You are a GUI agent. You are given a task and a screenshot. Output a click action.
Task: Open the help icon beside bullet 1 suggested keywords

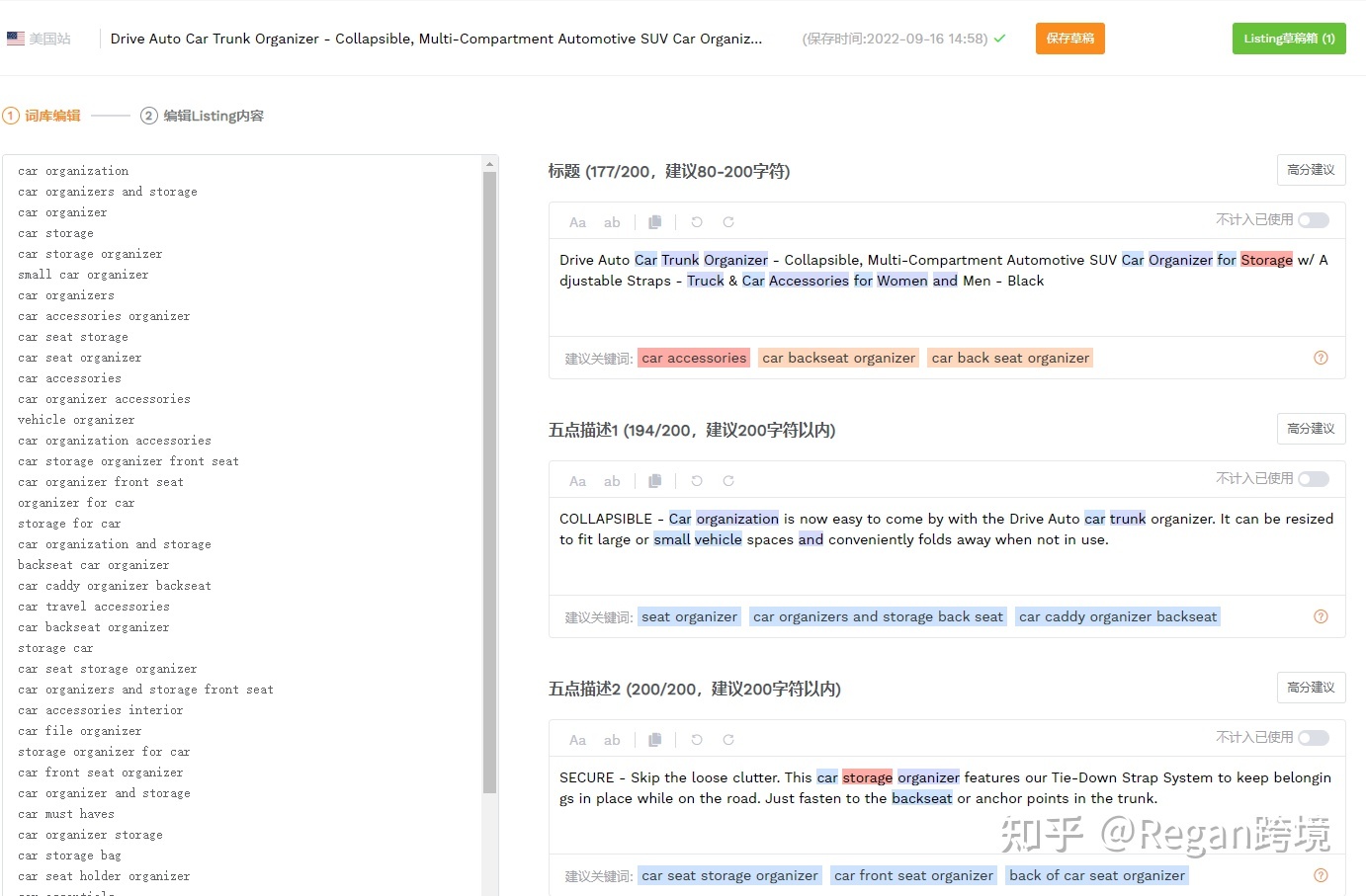tap(1321, 616)
